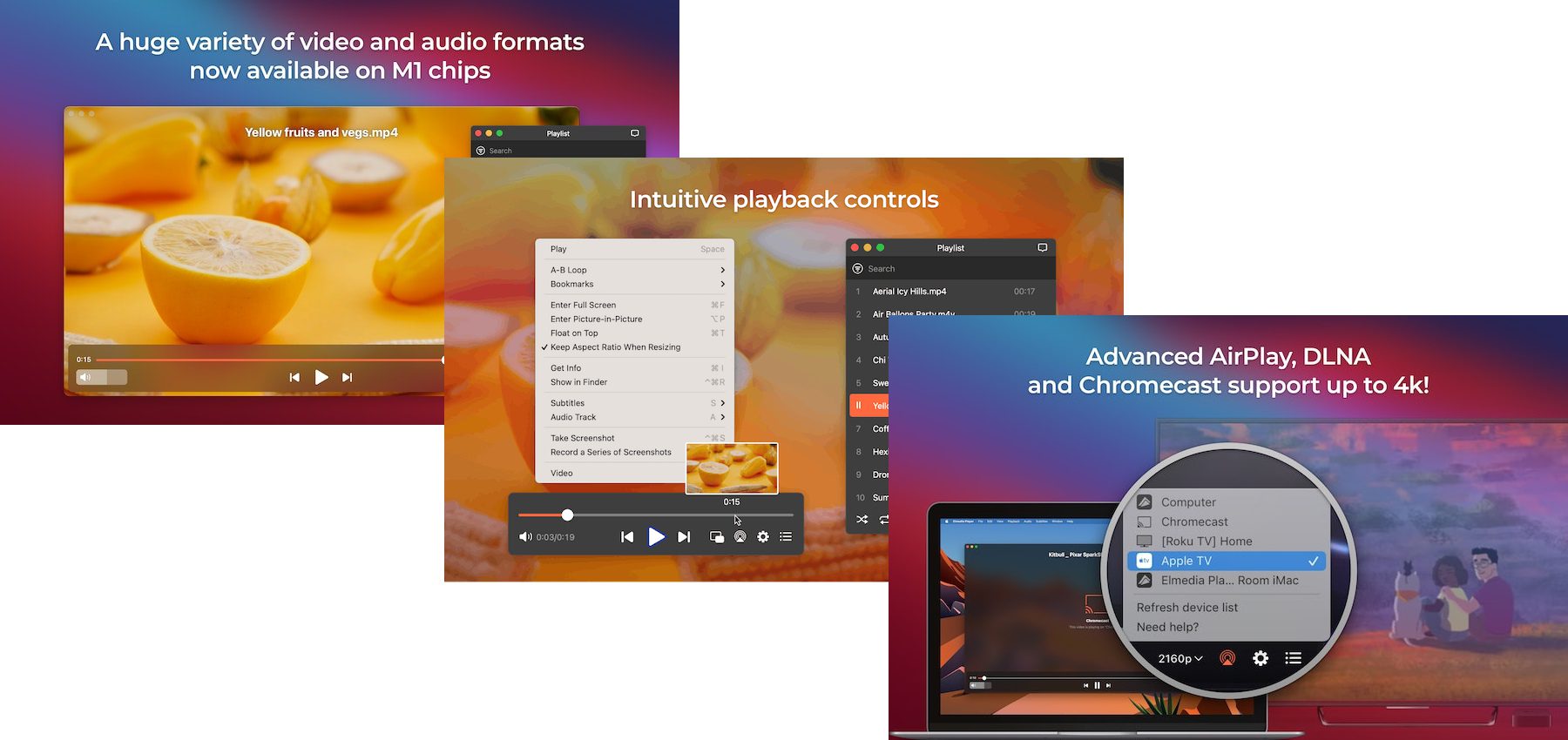This screenshot has height=740, width=1568.
Task: Open AirPlay streaming icon next to 2160p
Action: coord(1227,658)
